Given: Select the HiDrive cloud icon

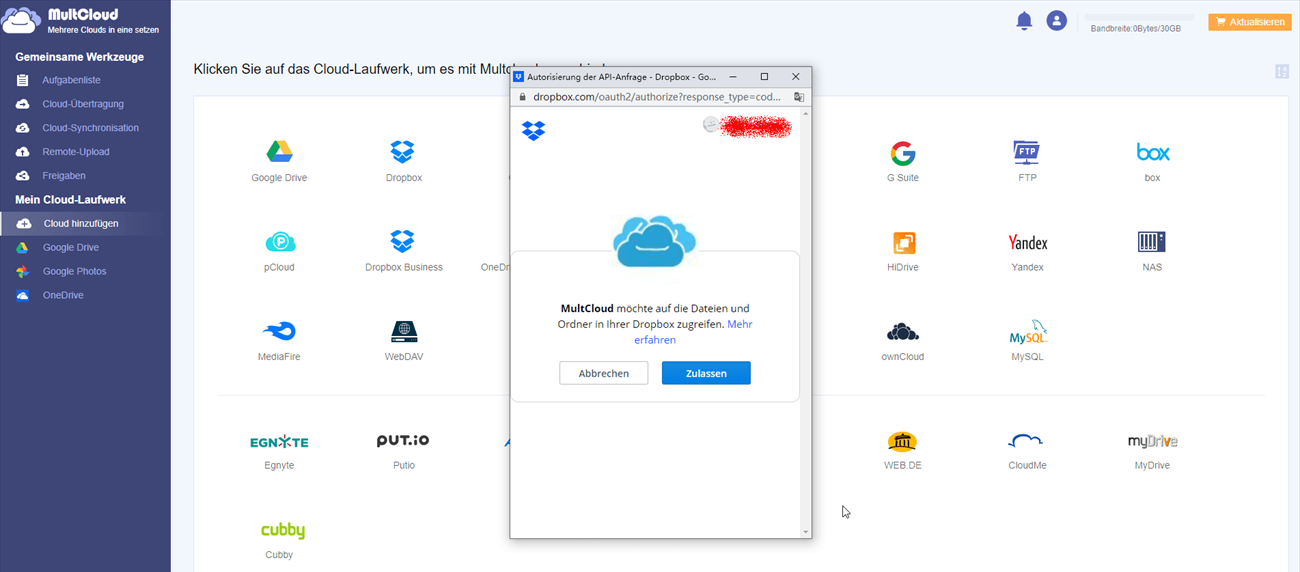Looking at the screenshot, I should point(902,243).
